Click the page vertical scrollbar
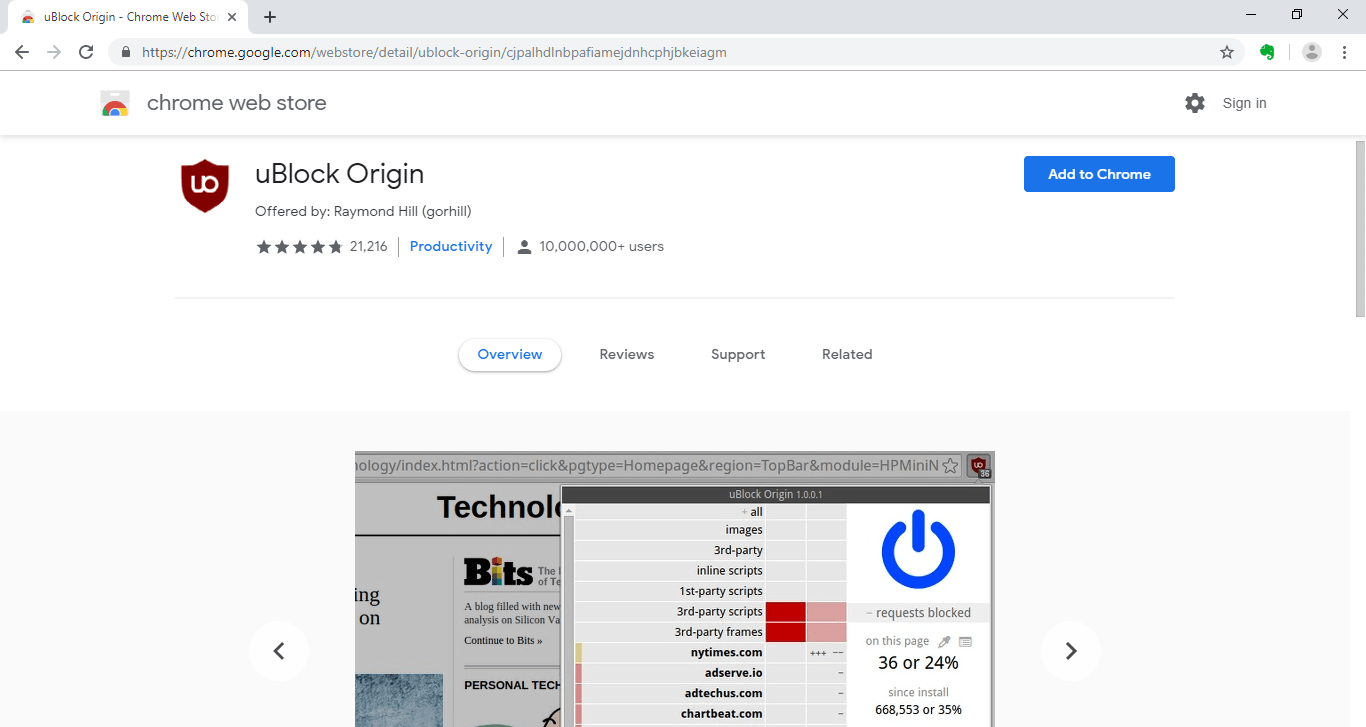1366x727 pixels. tap(1360, 230)
